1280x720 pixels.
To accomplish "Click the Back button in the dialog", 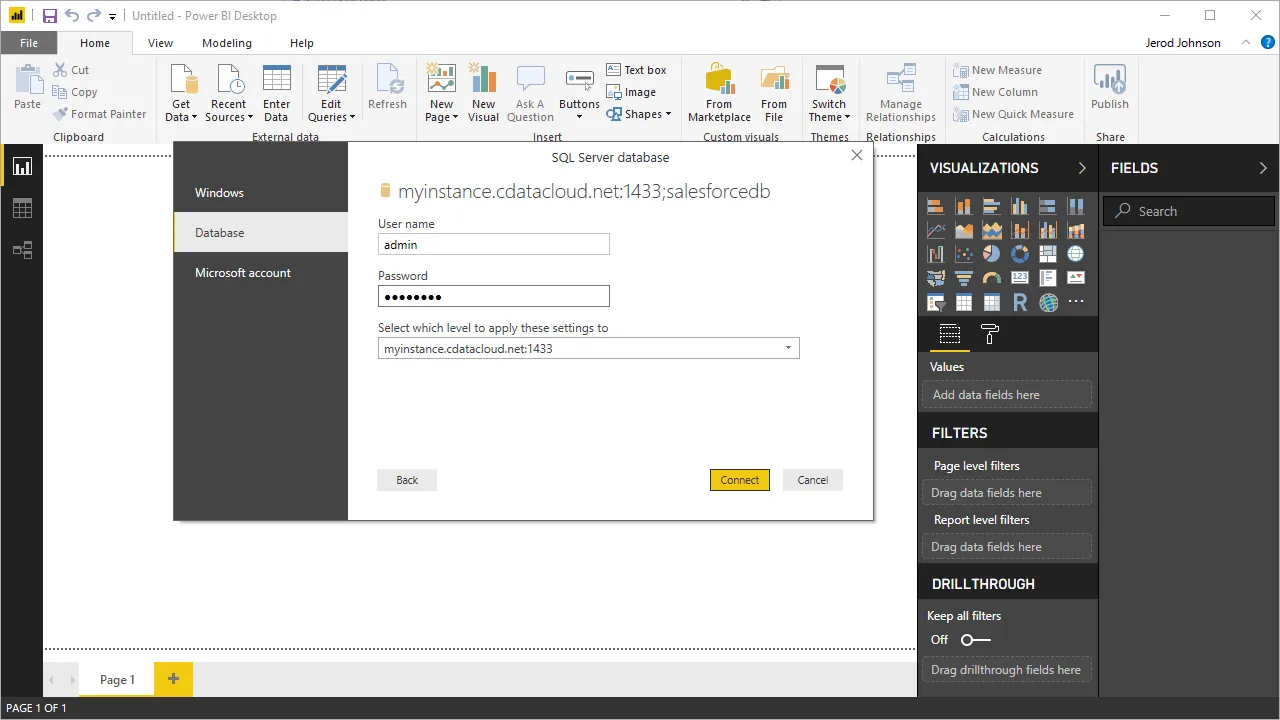I will tap(406, 480).
